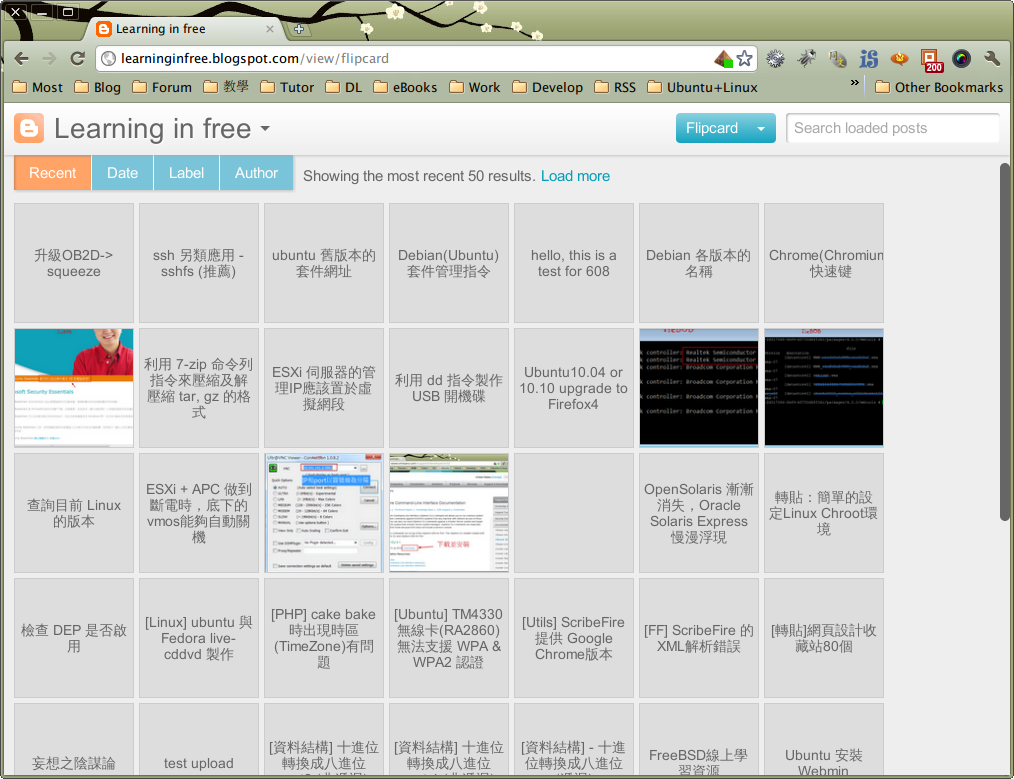Image resolution: width=1014 pixels, height=779 pixels.
Task: Open the DL bookmarks folder
Action: tap(343, 87)
